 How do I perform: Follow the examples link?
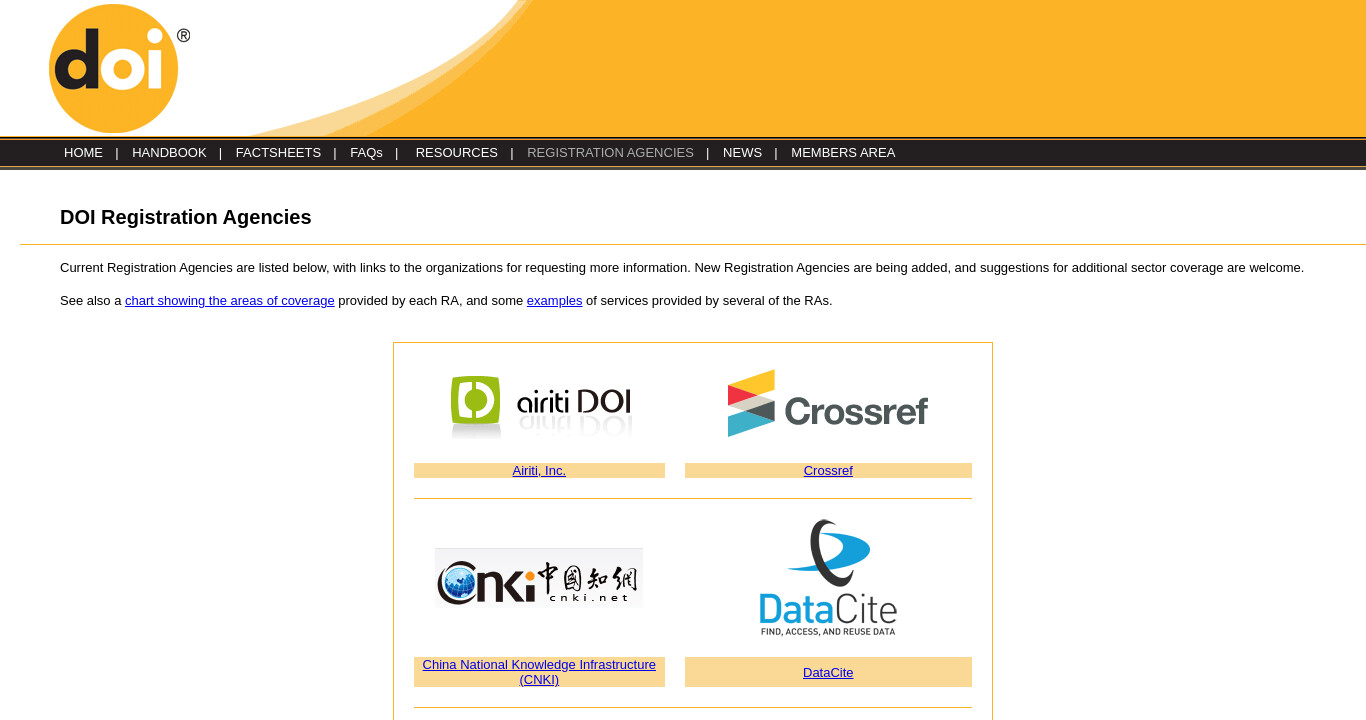click(x=554, y=301)
